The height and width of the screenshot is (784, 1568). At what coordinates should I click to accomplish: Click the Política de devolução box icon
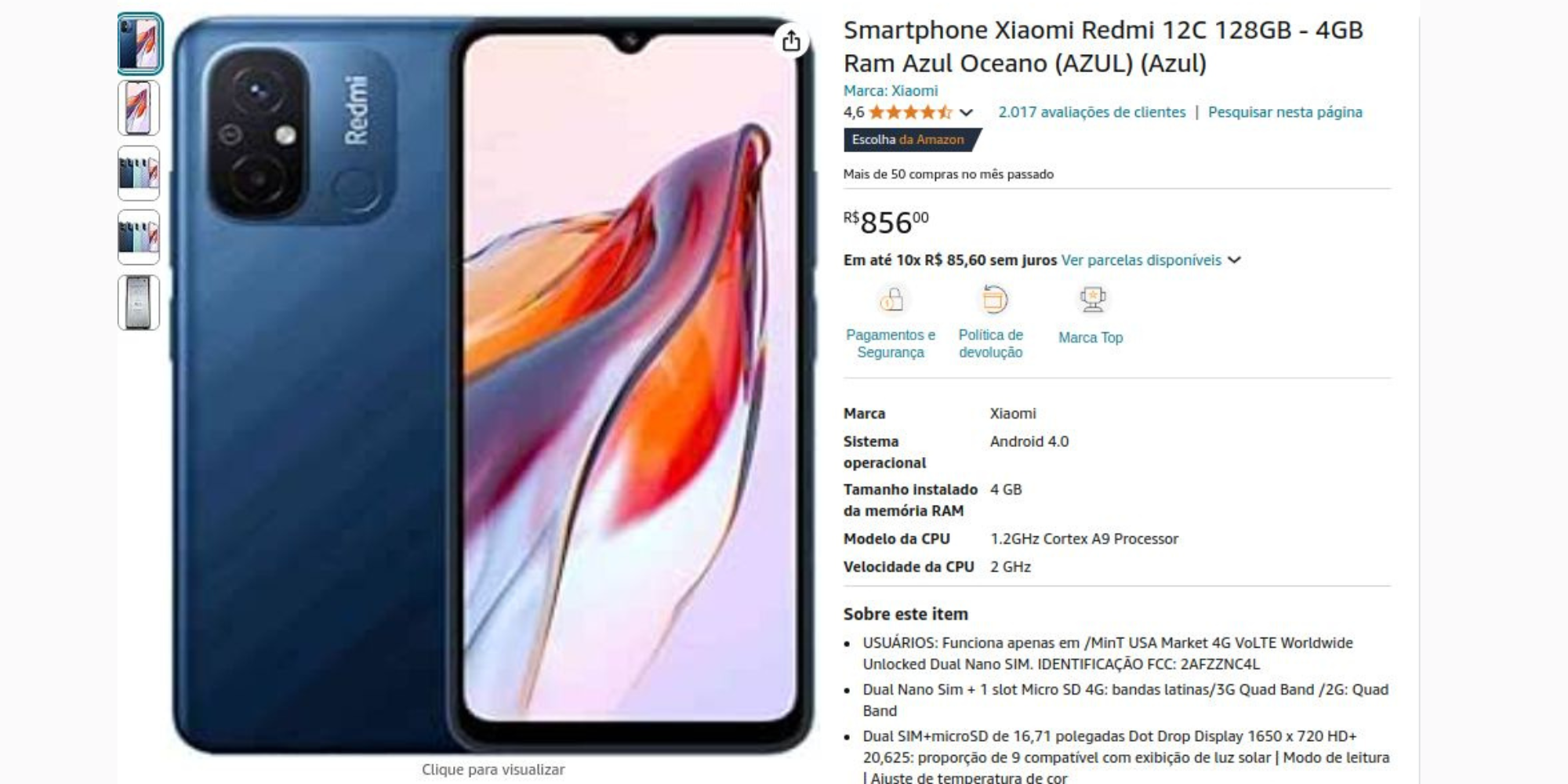(993, 299)
